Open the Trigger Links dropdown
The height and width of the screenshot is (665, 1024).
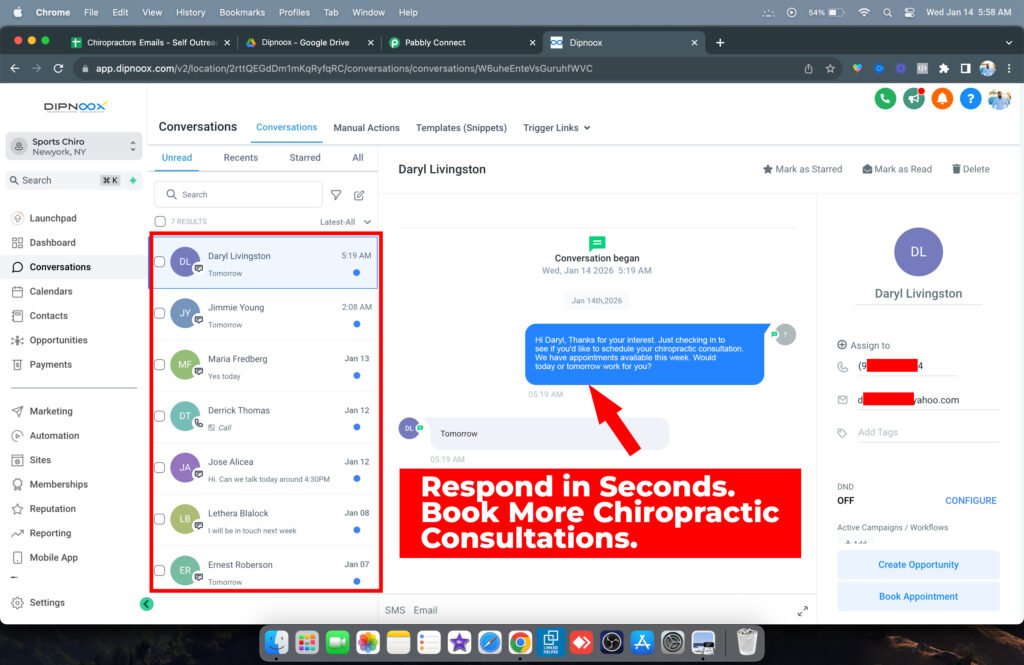(x=556, y=128)
